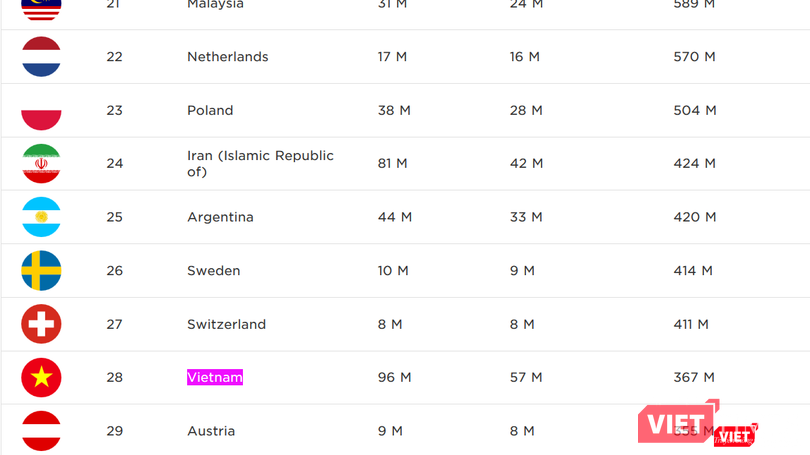Click Vietnam's 96 M value
810x455 pixels.
click(394, 377)
